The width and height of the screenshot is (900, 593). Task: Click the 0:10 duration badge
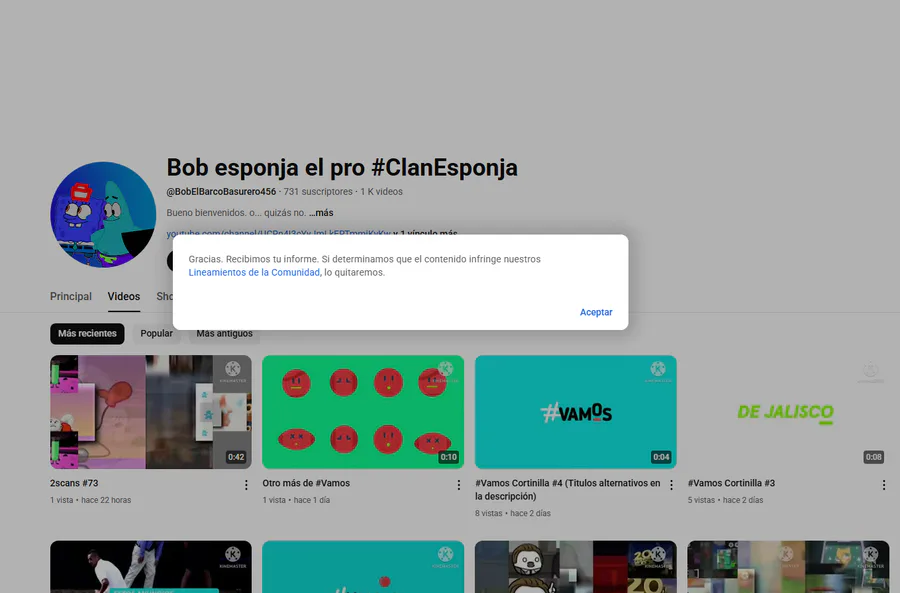coord(448,458)
